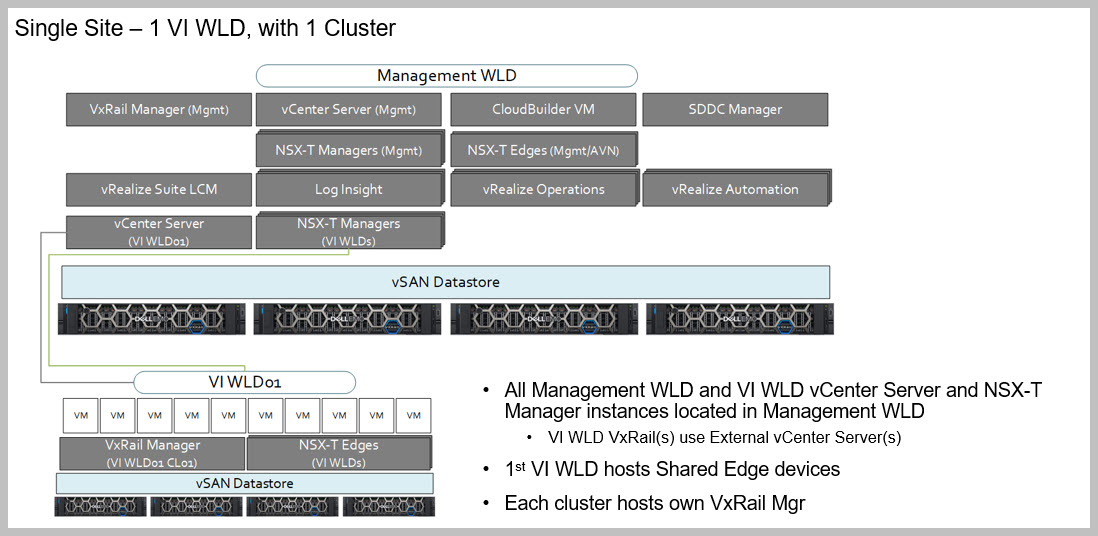
Task: Click the leftmost Dell server in Management WLD
Action: tap(152, 318)
